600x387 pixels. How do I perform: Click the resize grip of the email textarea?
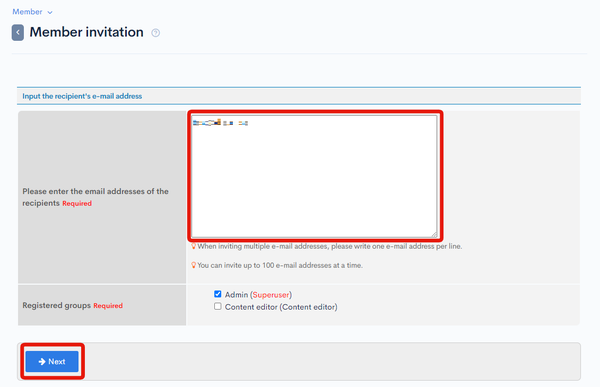tap(434, 234)
